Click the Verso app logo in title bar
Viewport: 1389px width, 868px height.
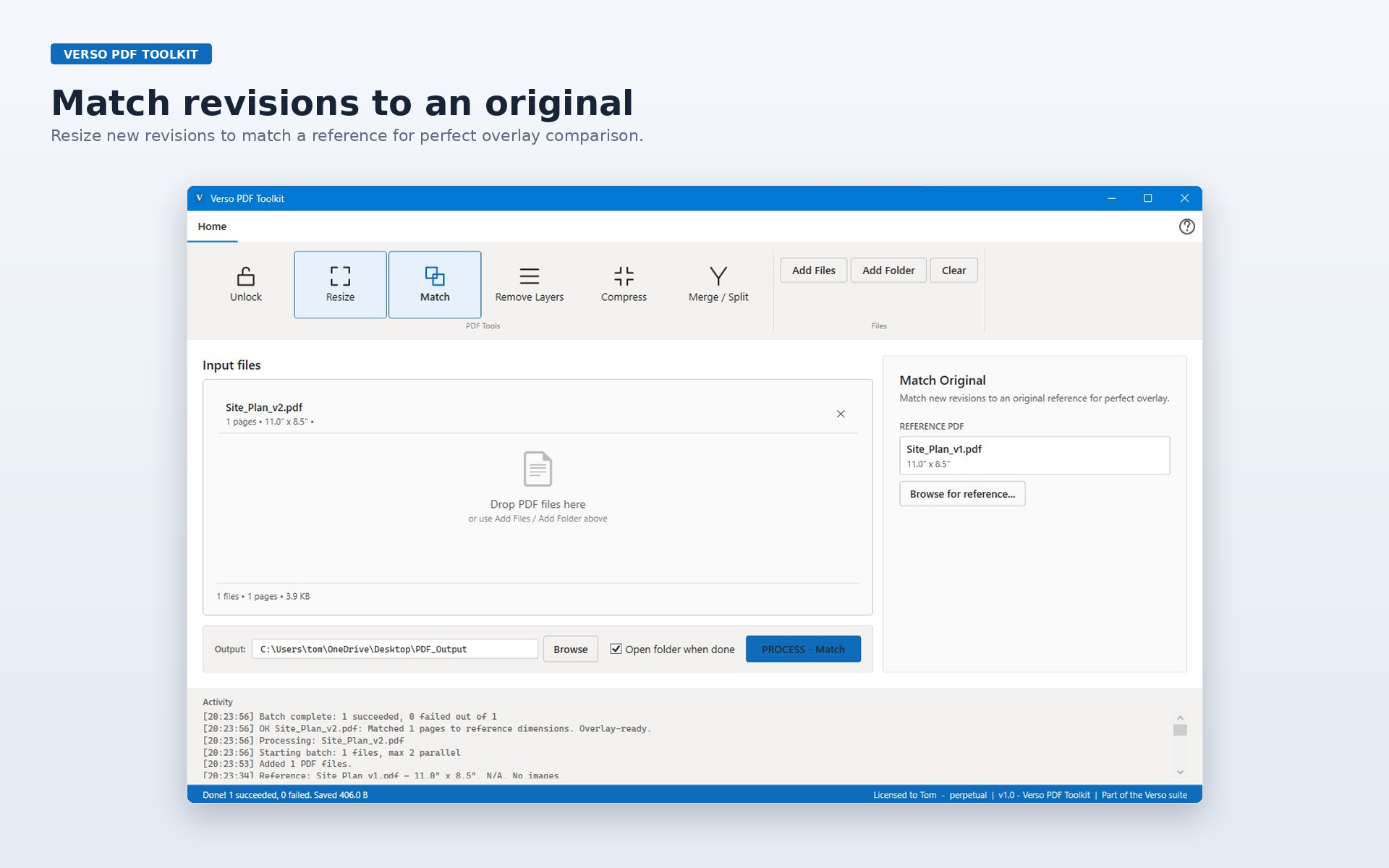tap(200, 198)
